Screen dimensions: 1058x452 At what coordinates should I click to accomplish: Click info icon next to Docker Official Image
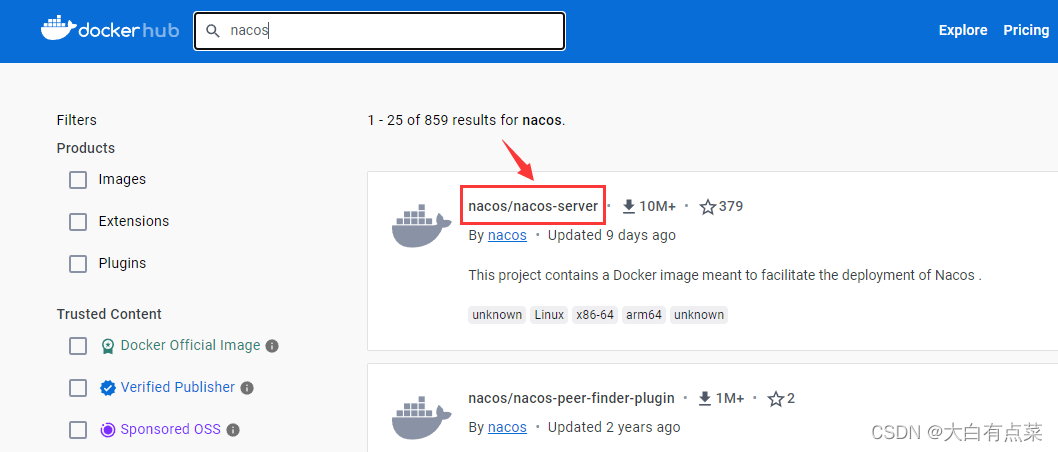pos(272,346)
